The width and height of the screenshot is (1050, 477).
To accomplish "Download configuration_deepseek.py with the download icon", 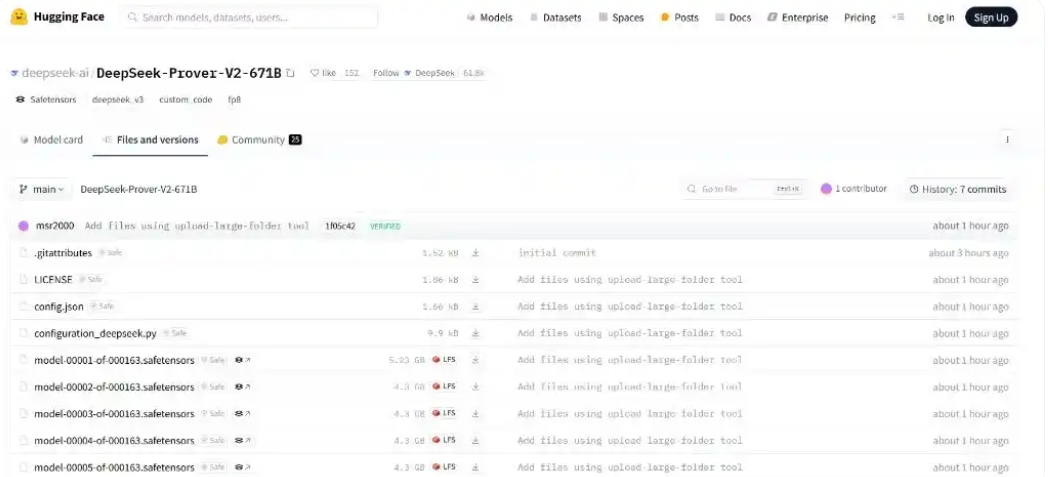I will 475,333.
